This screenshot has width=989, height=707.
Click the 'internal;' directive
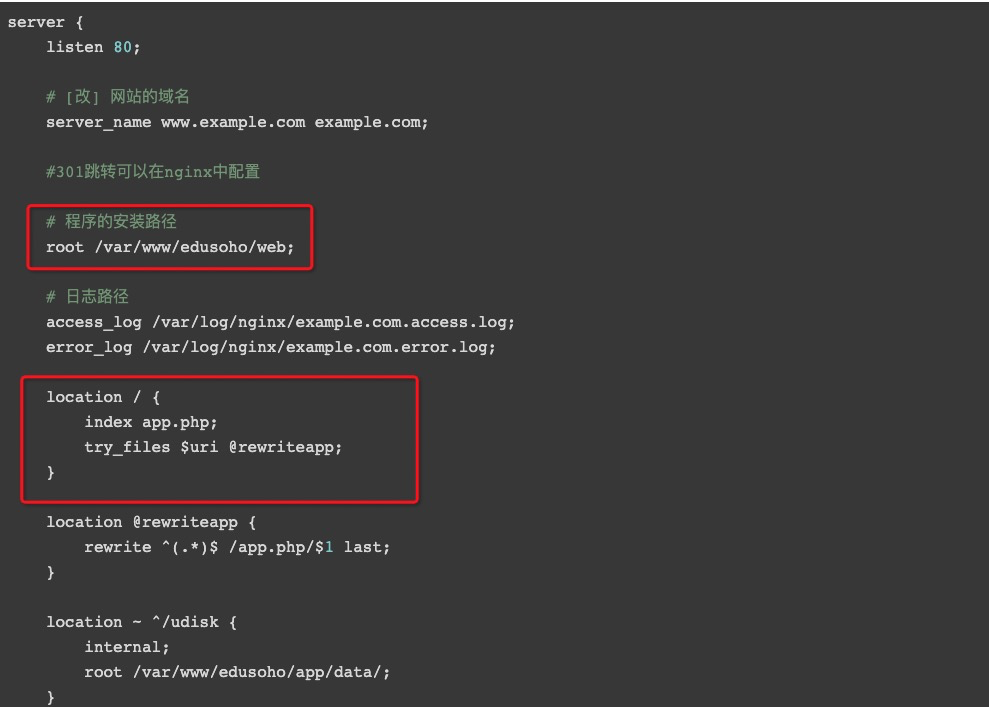click(x=127, y=647)
